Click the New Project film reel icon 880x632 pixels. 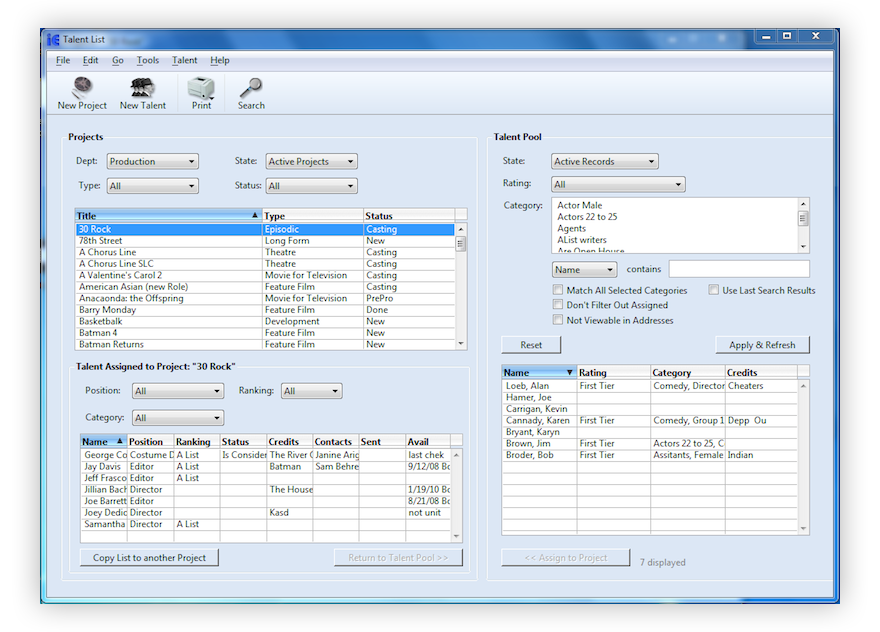click(x=82, y=88)
